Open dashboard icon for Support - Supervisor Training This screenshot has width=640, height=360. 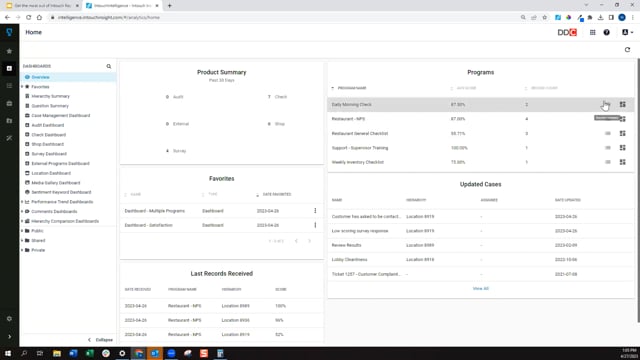pos(622,148)
